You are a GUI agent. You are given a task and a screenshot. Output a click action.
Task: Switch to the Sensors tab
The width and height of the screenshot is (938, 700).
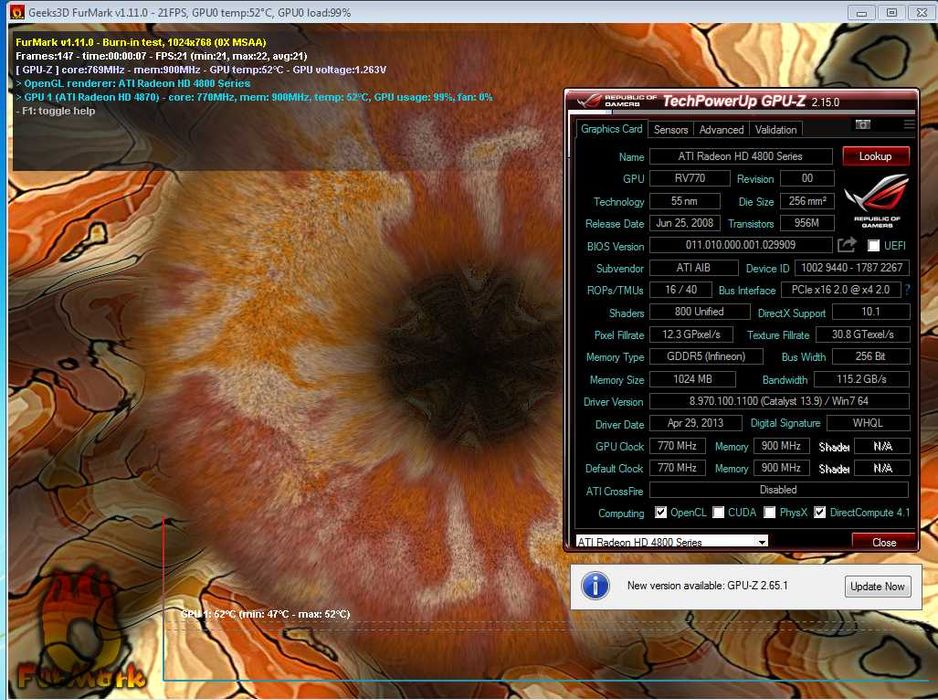coord(671,129)
